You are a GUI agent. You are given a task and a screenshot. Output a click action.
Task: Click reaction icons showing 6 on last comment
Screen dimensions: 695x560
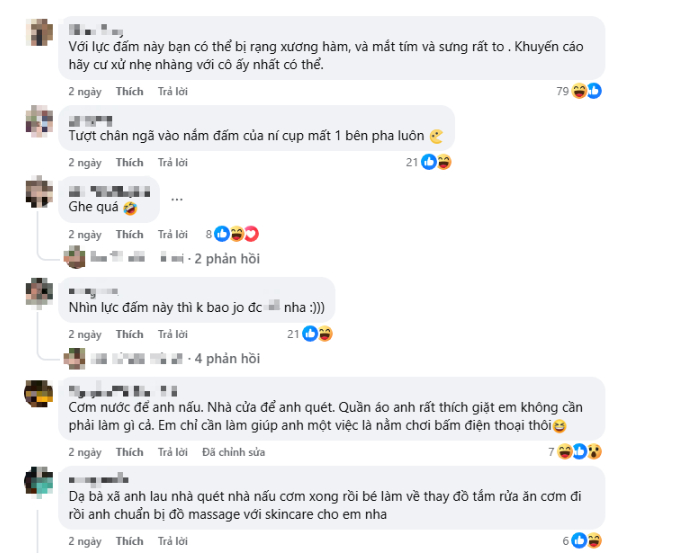586,541
